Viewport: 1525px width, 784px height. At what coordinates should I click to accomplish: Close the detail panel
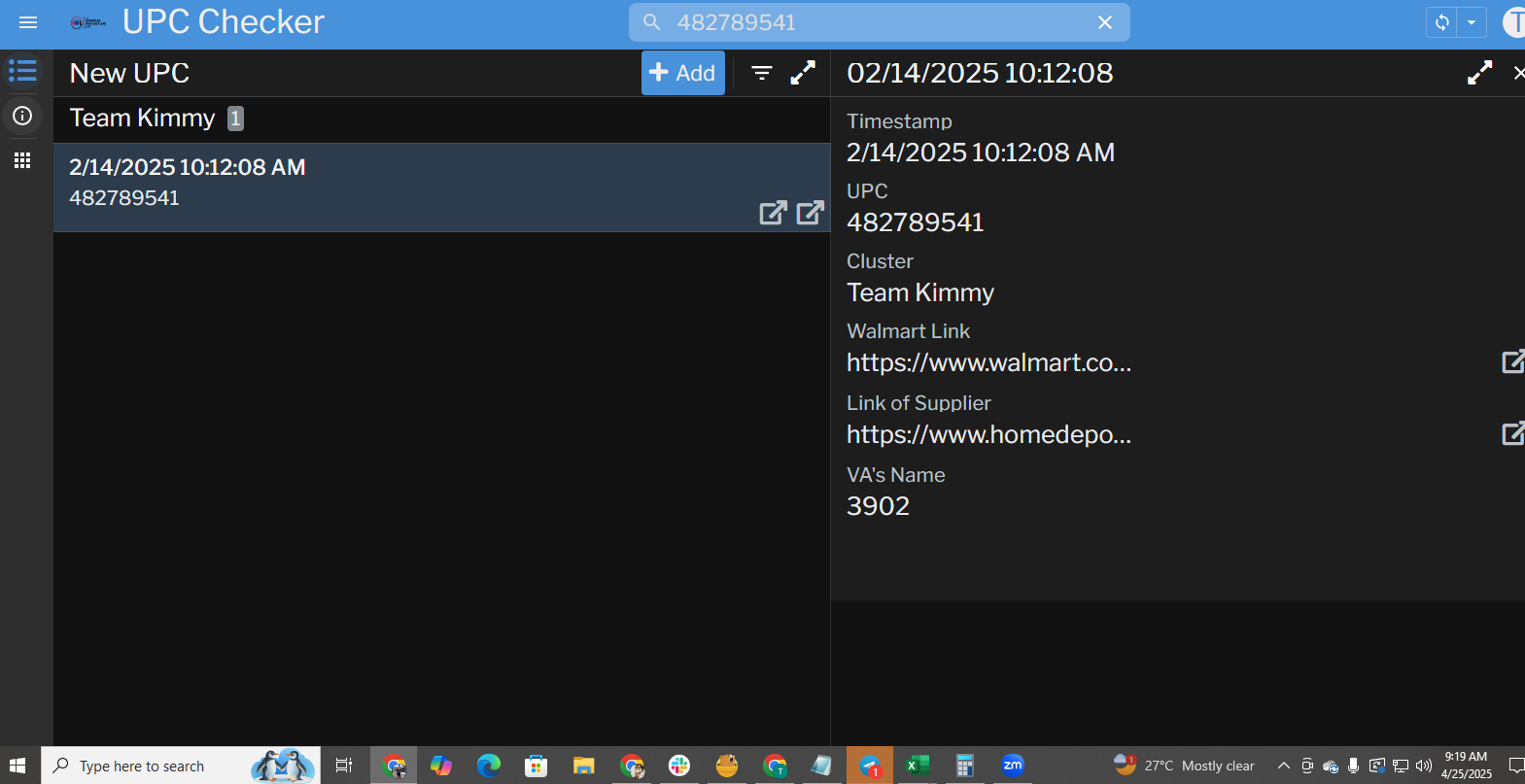(x=1518, y=73)
